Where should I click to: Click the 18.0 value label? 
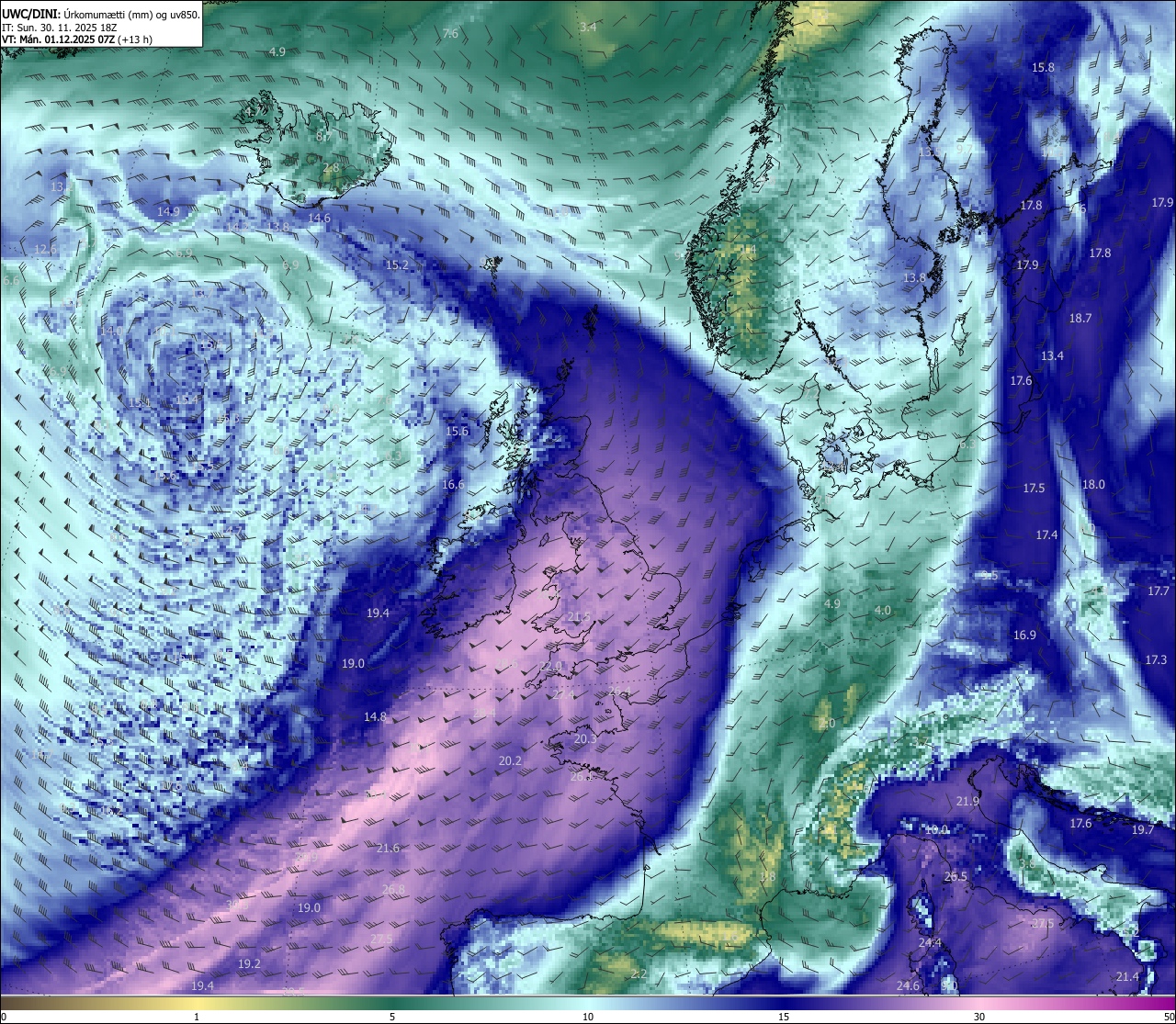click(x=1093, y=484)
